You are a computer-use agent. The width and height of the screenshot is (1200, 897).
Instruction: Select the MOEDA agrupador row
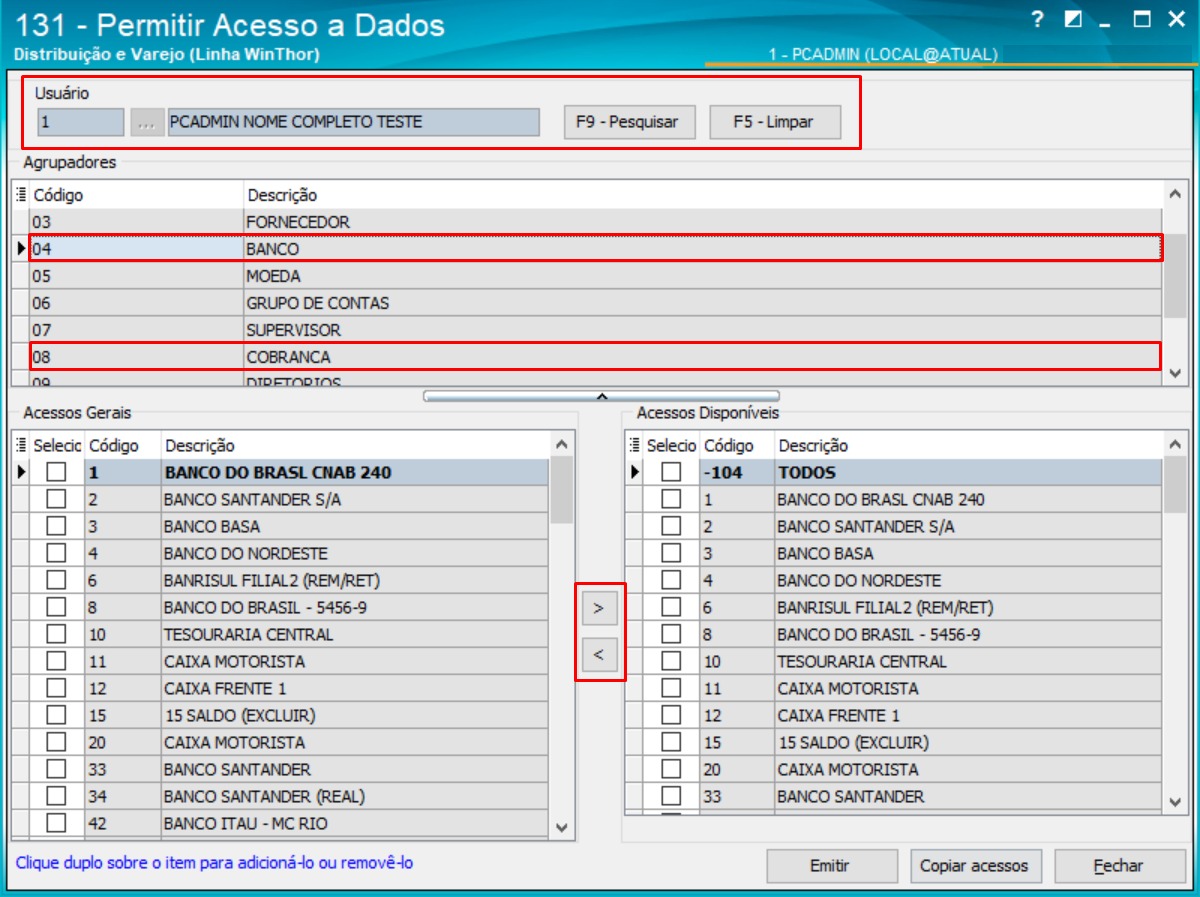pyautogui.click(x=596, y=275)
